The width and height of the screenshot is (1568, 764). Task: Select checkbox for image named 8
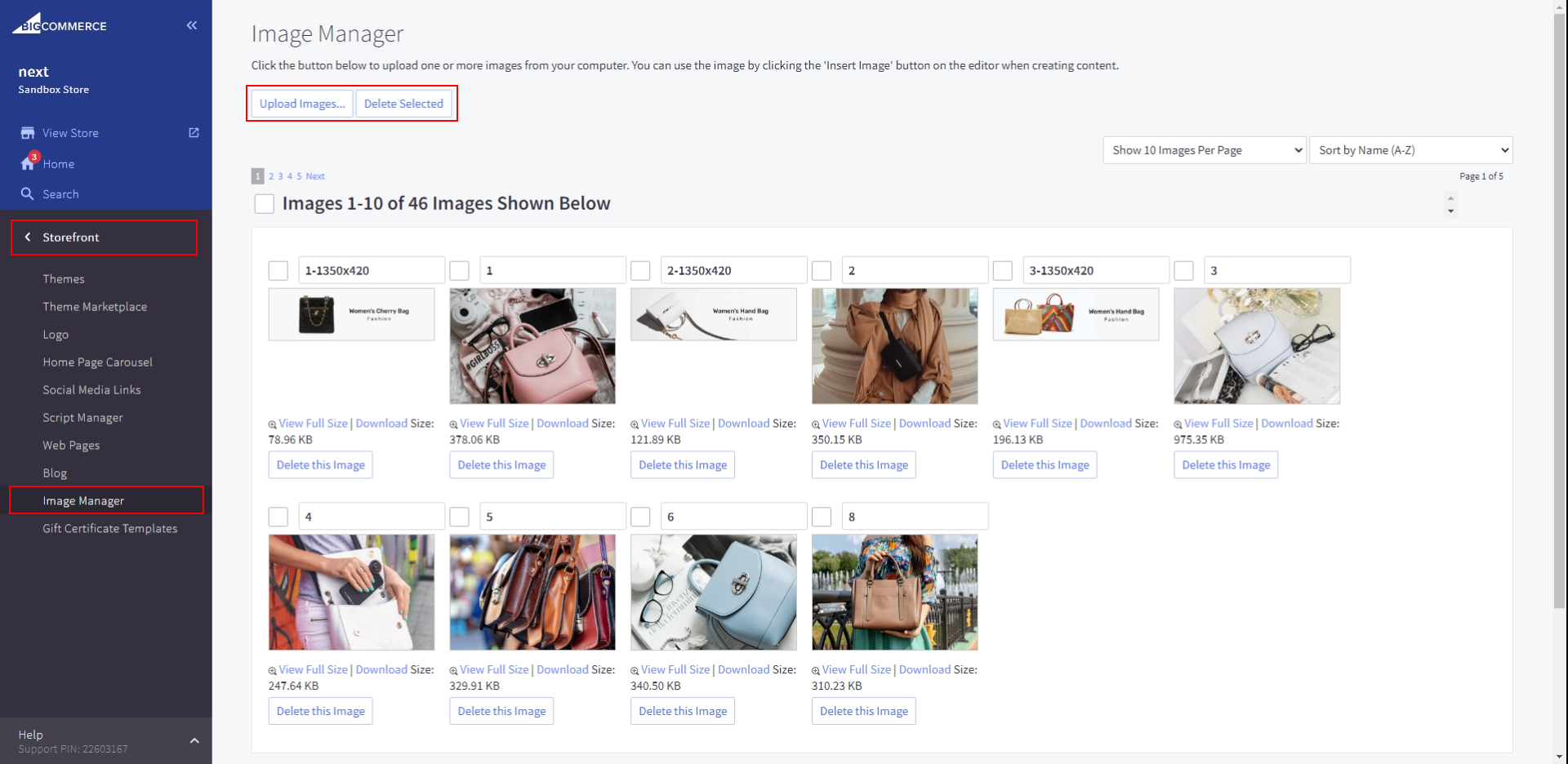(x=822, y=517)
